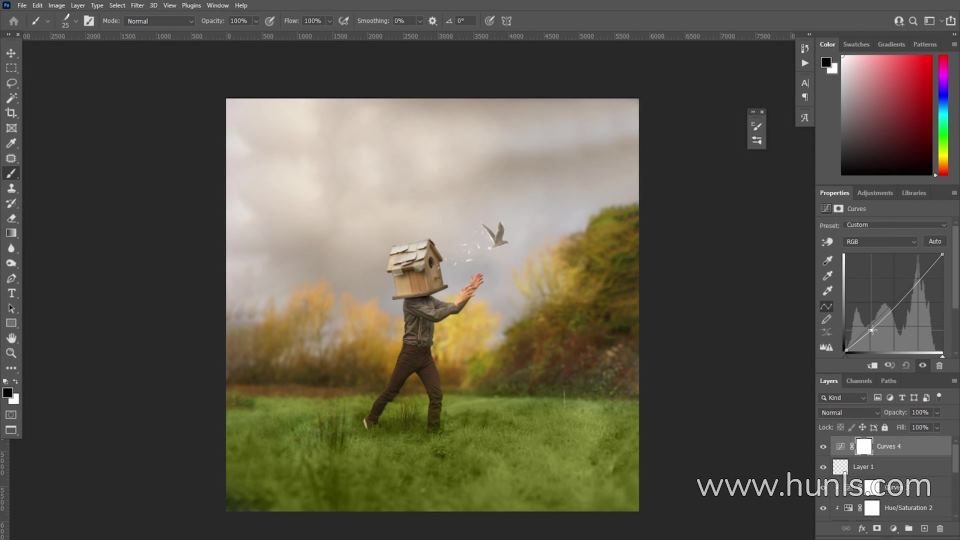
Task: Select the Lasso tool
Action: 12,83
